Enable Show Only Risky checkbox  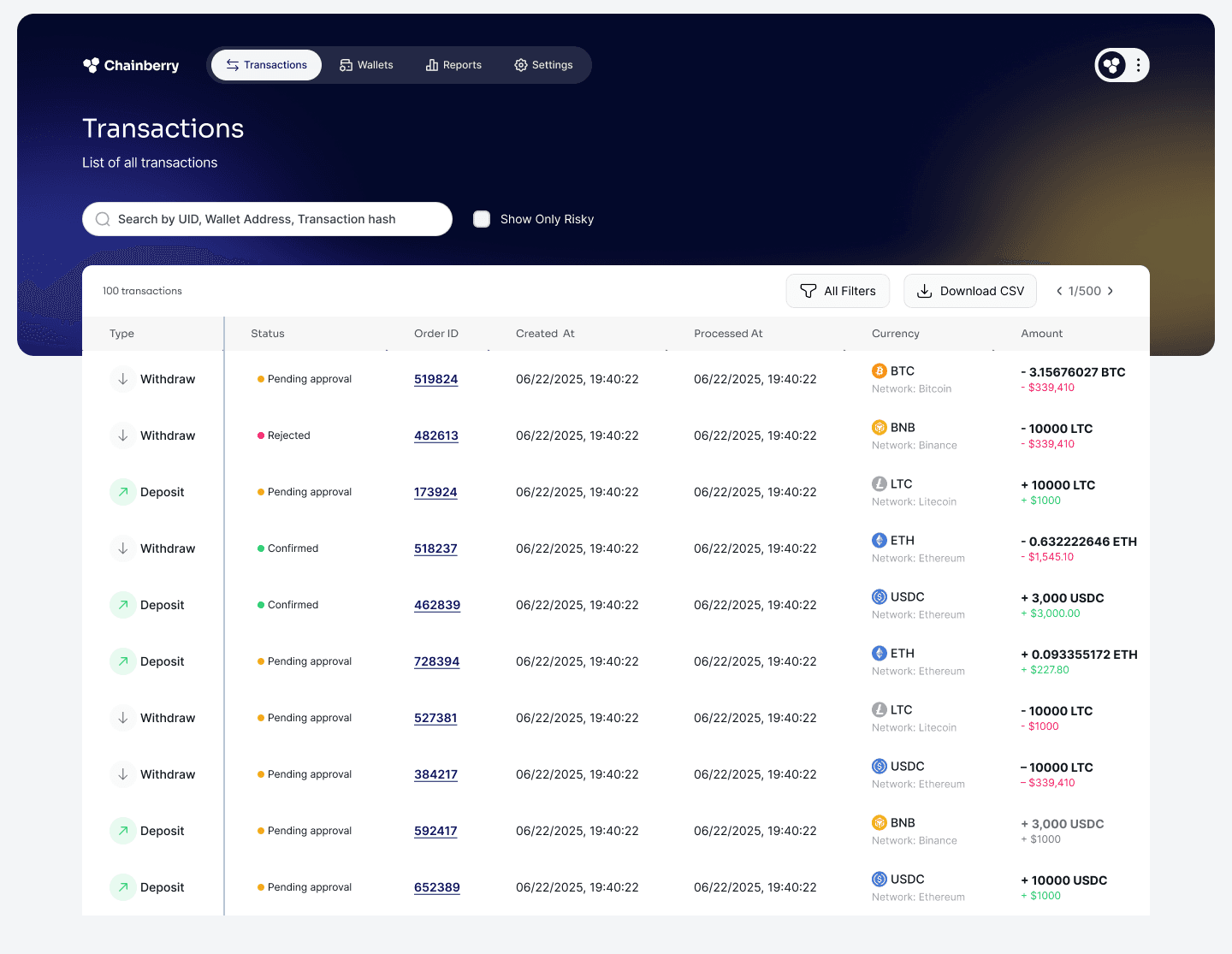(482, 219)
